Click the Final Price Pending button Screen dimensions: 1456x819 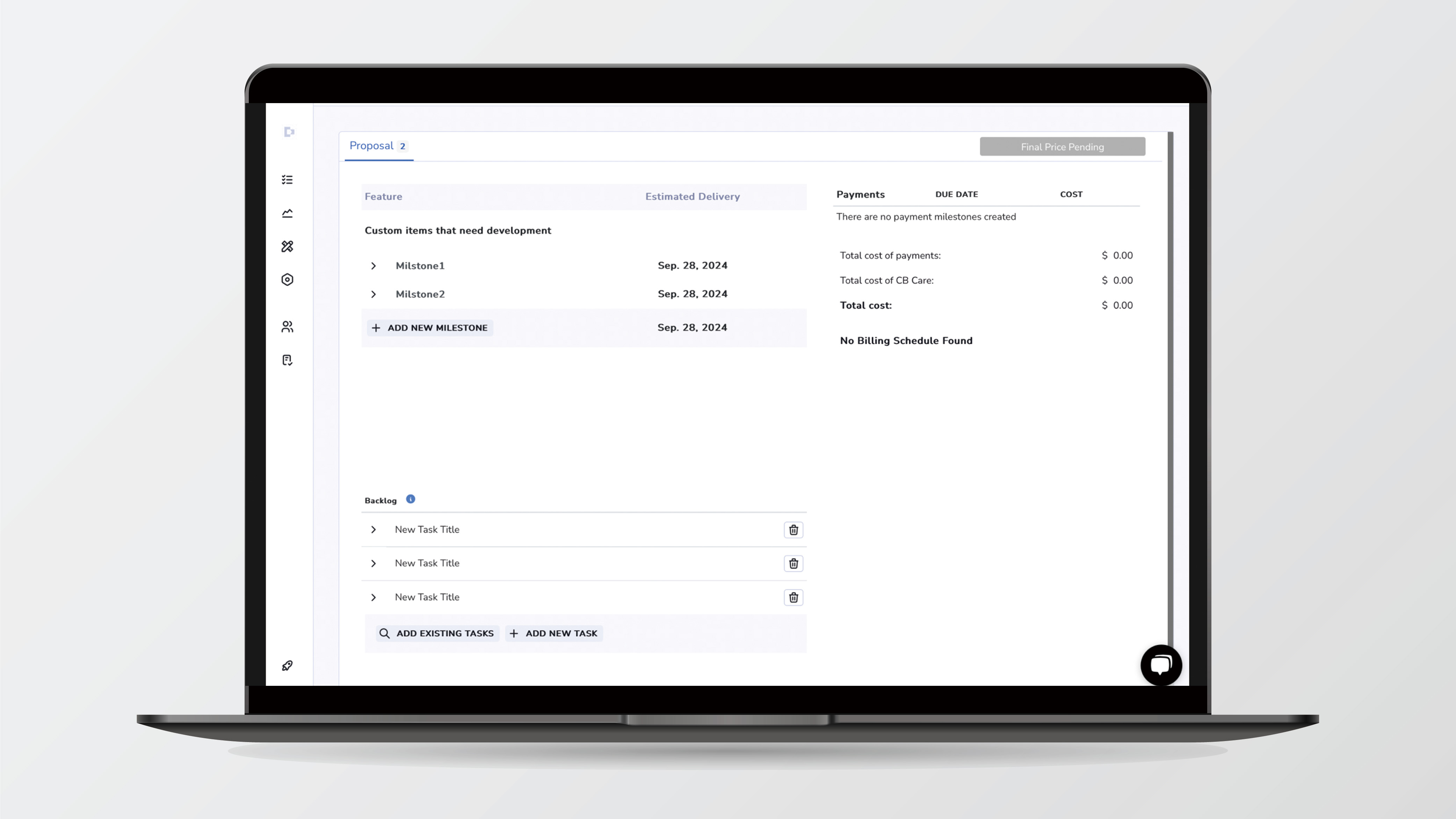[x=1062, y=147]
